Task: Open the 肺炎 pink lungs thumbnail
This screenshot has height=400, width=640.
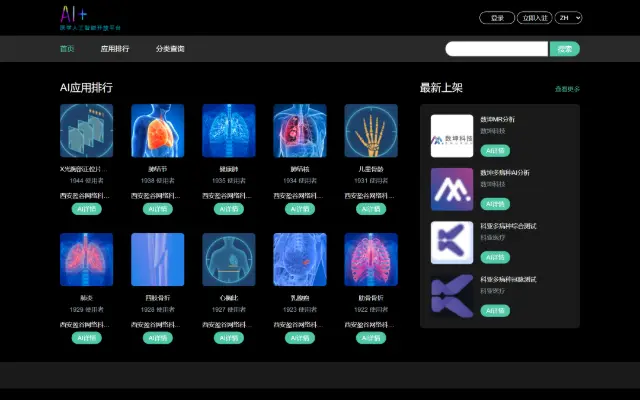Action: tap(87, 260)
